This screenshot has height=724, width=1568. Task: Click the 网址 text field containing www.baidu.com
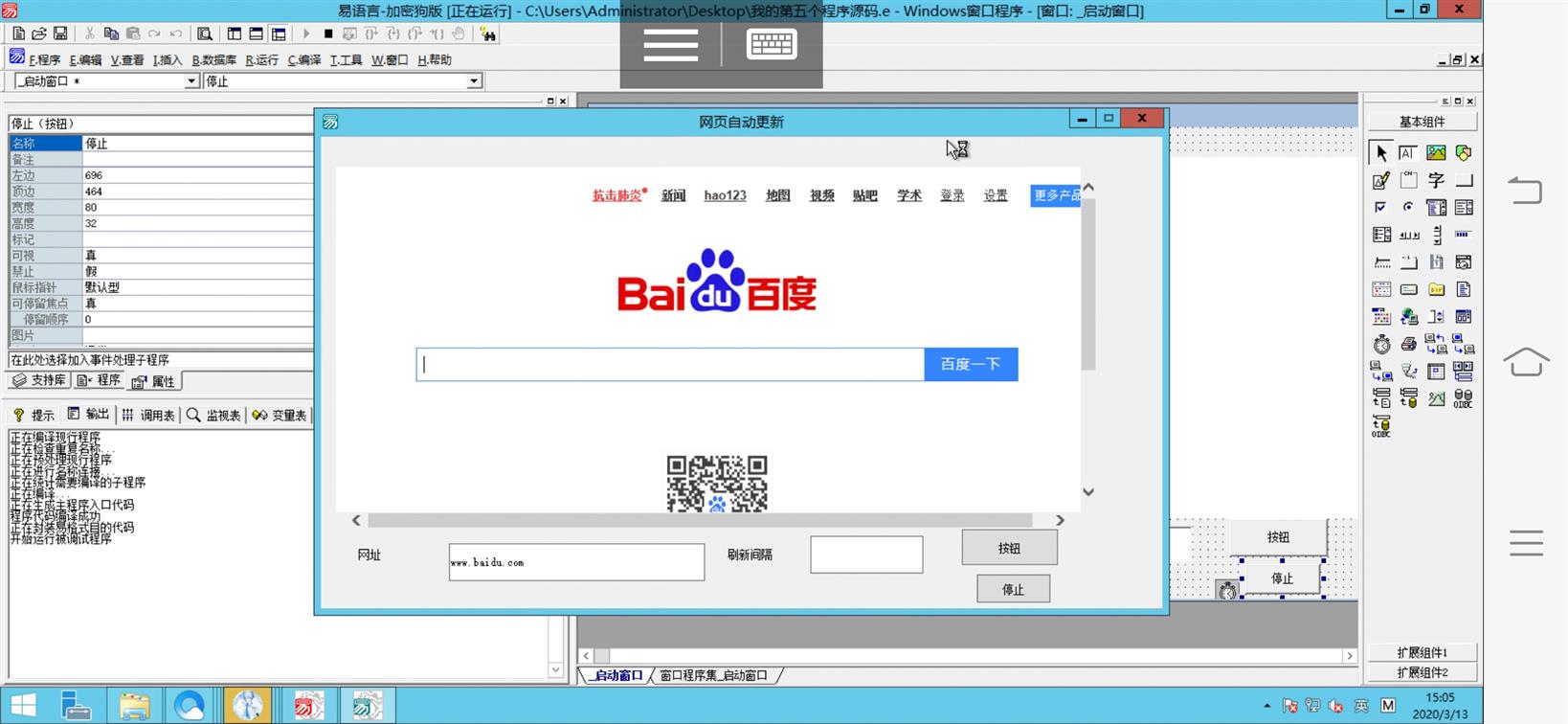[x=576, y=562]
